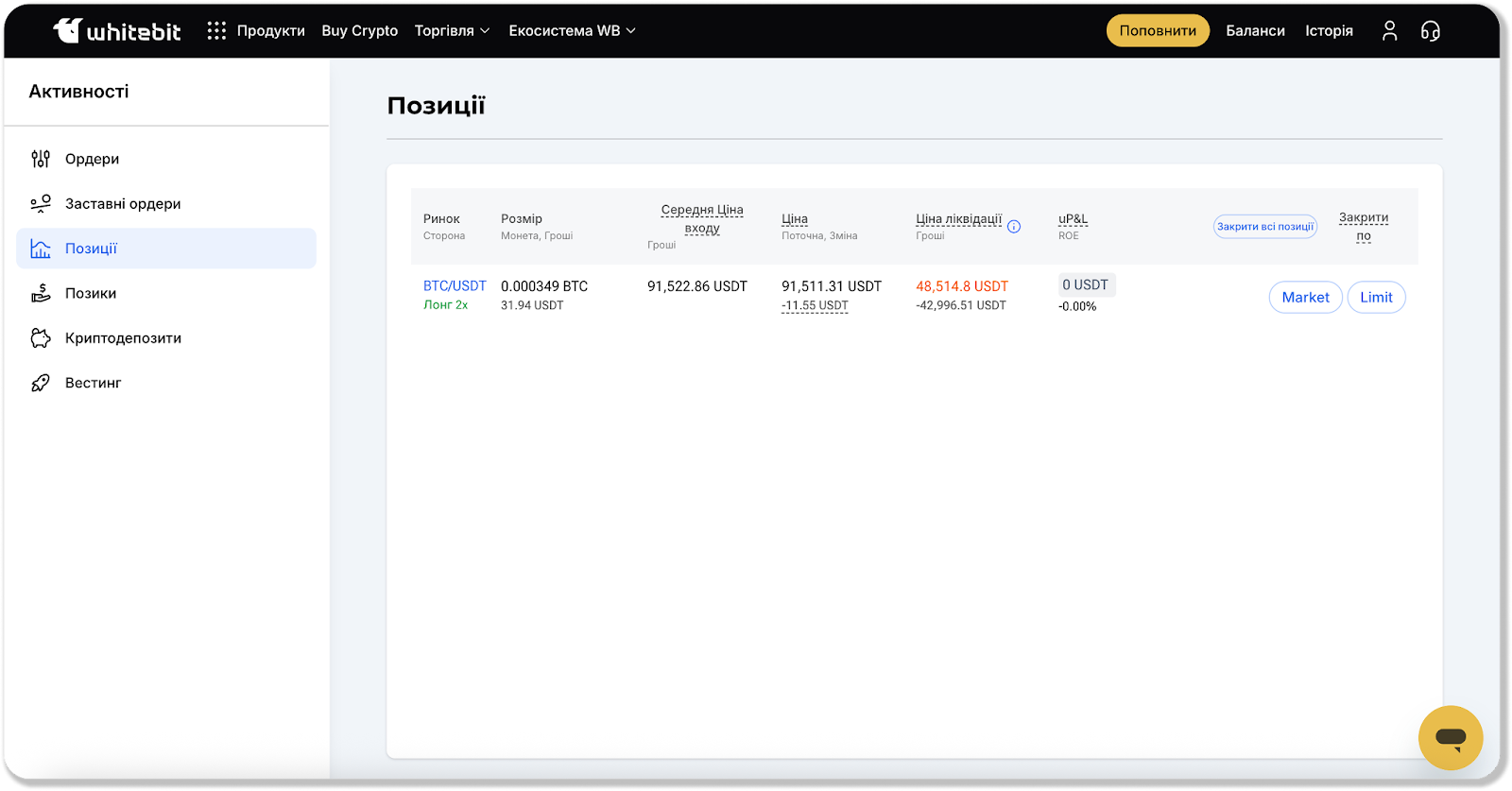
Task: Open the user profile icon
Action: [x=1389, y=31]
